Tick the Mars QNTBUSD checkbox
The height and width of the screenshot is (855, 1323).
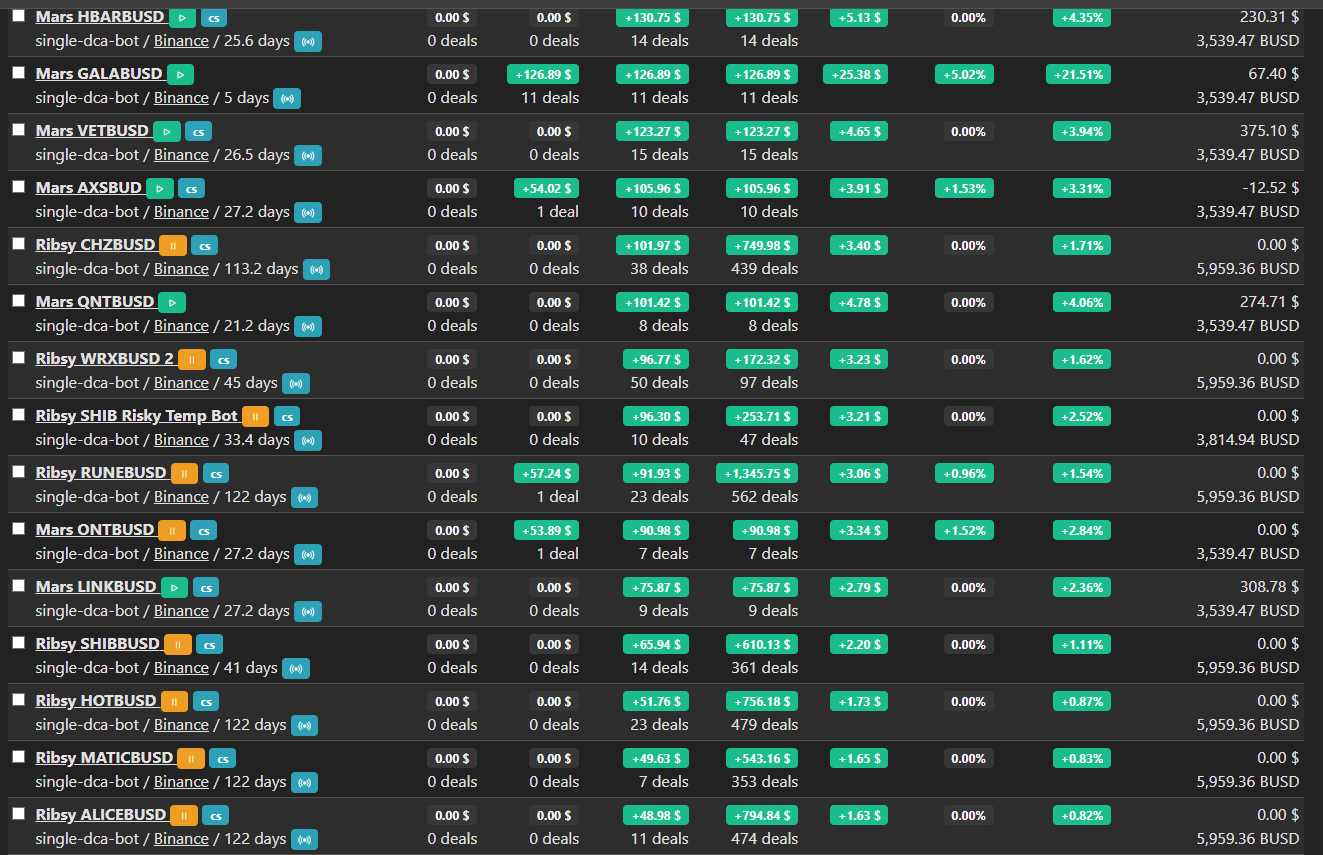point(18,300)
